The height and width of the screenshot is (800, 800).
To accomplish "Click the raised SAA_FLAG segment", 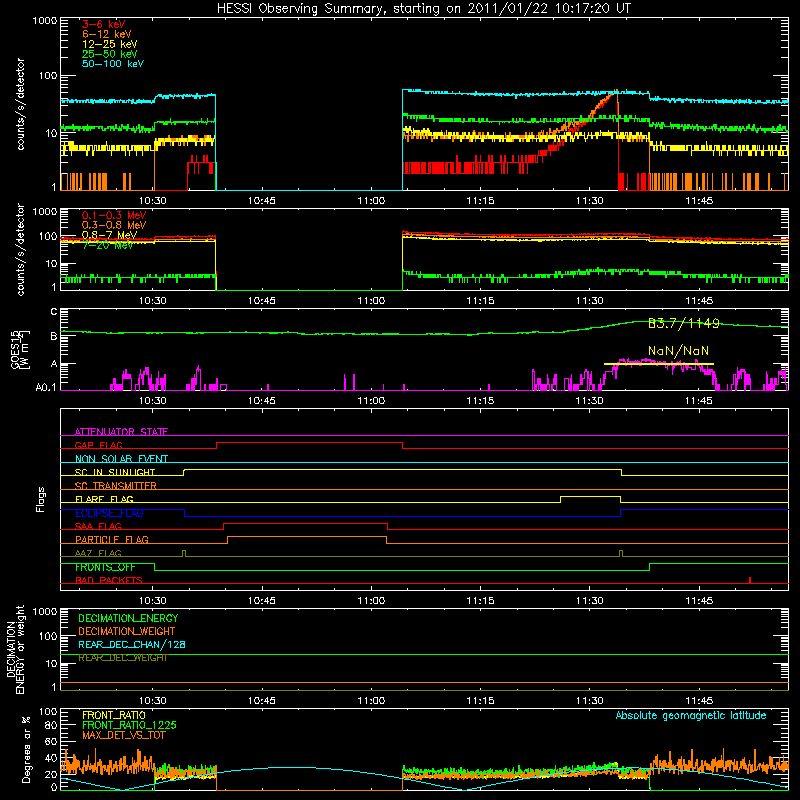I will [x=306, y=523].
